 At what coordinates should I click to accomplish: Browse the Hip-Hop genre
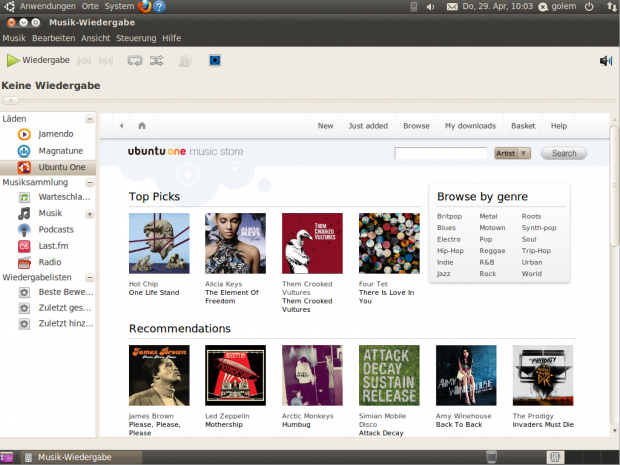[x=450, y=251]
